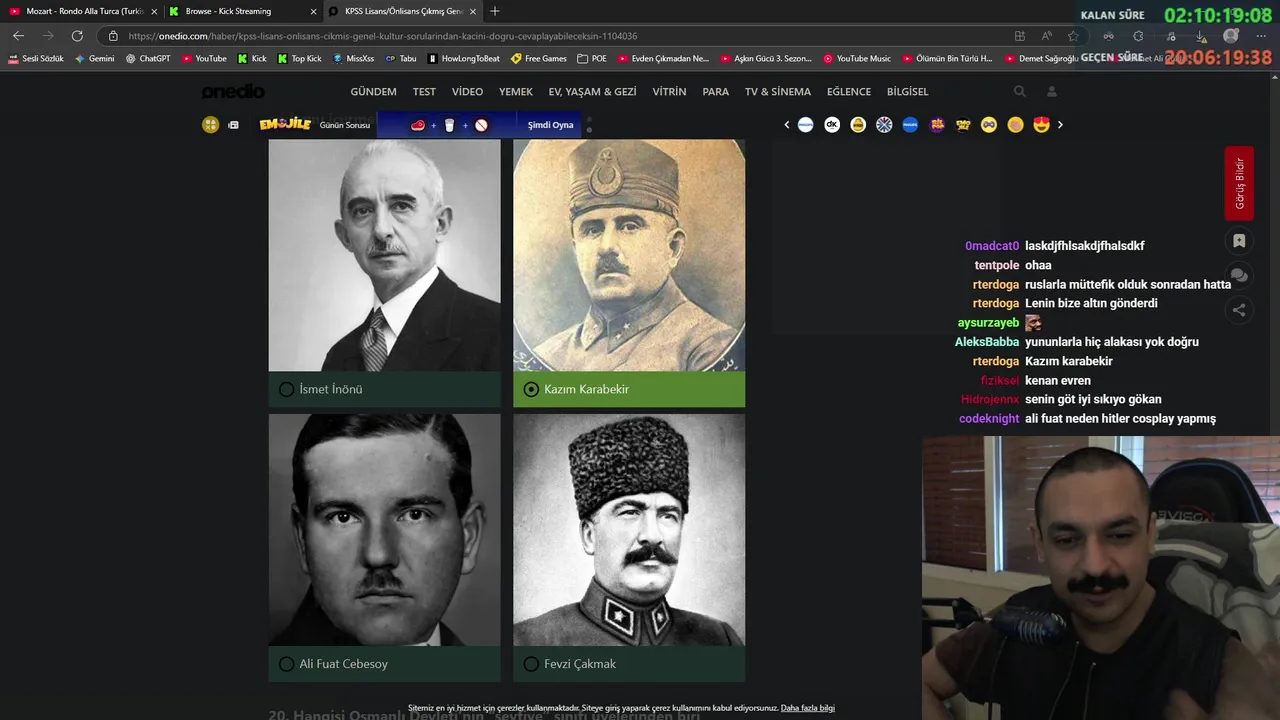The height and width of the screenshot is (720, 1280).
Task: Open a new browser tab
Action: point(495,11)
